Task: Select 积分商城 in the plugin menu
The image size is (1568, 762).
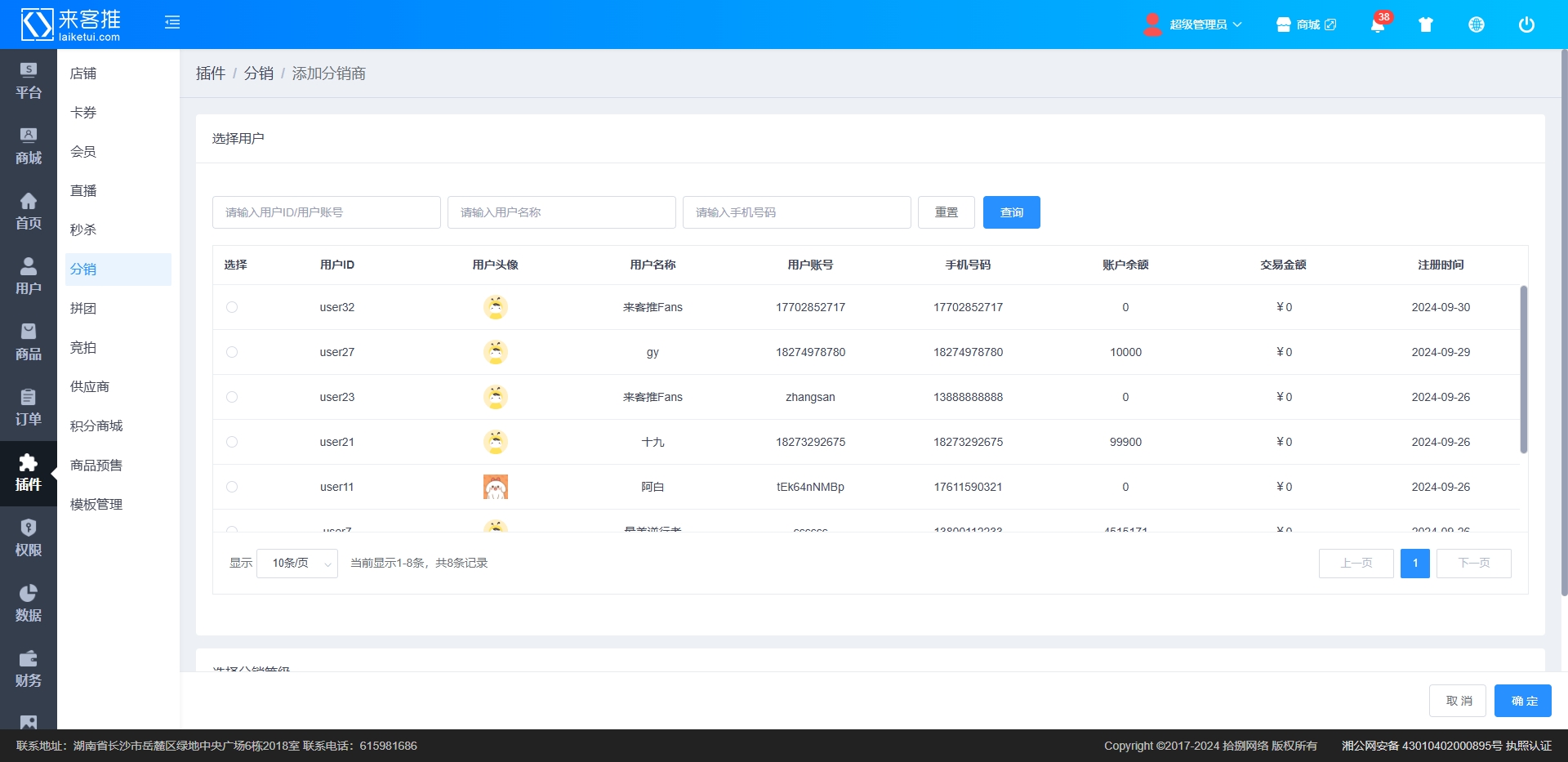Action: coord(96,426)
